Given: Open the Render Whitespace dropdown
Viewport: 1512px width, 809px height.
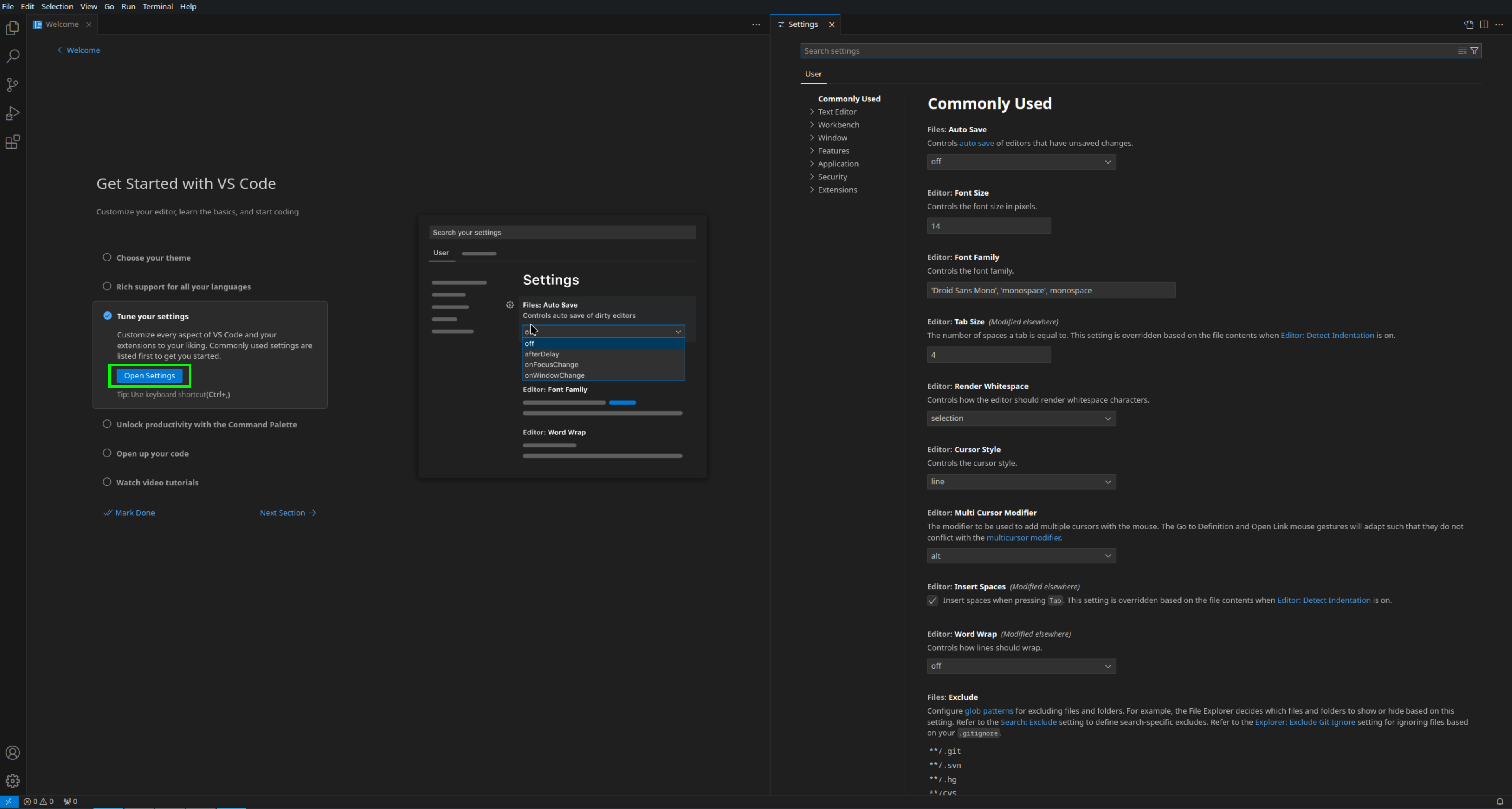Looking at the screenshot, I should point(1021,418).
